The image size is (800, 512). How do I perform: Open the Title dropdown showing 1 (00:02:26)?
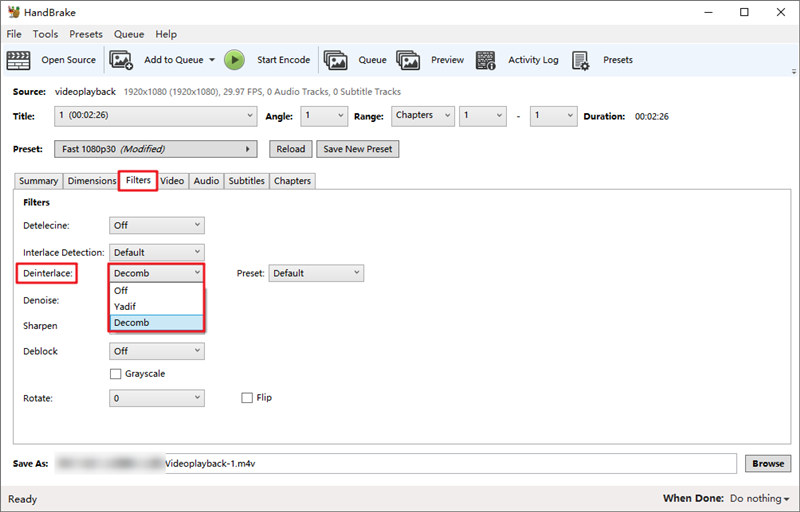tap(156, 116)
